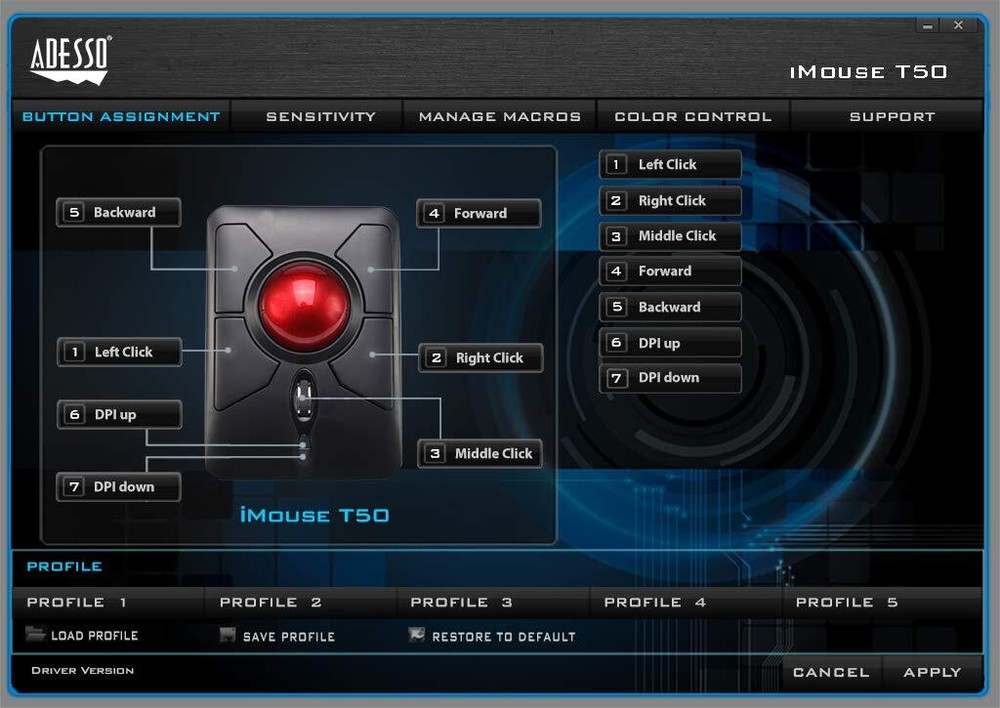1000x708 pixels.
Task: Click the DPI up label beside the mouse image
Action: pyautogui.click(x=118, y=414)
